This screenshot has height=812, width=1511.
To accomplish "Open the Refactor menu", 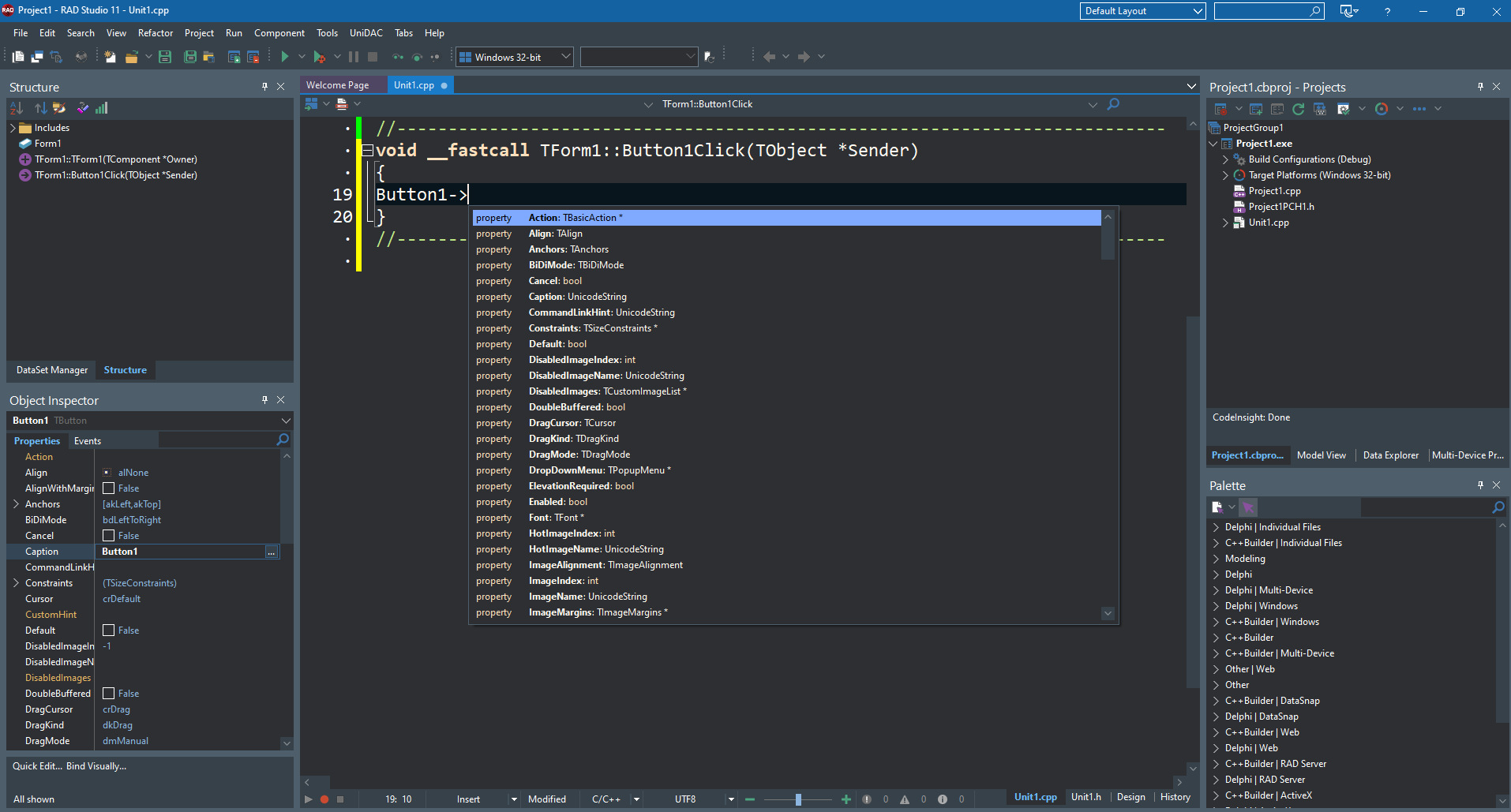I will [156, 33].
